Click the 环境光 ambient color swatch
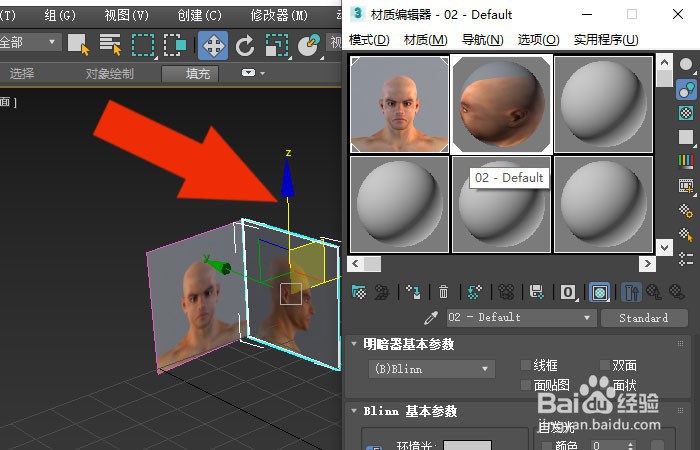 pos(467,445)
